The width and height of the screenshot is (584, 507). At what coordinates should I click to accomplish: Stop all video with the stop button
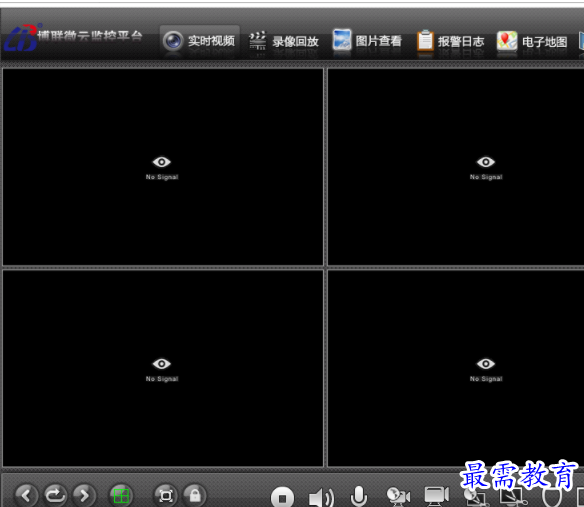click(x=282, y=497)
